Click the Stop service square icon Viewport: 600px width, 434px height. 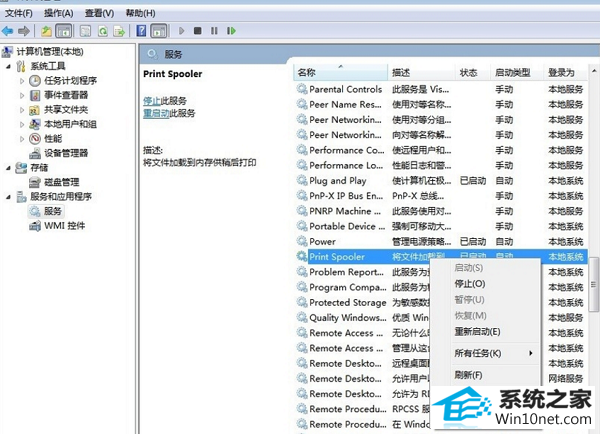[197, 31]
